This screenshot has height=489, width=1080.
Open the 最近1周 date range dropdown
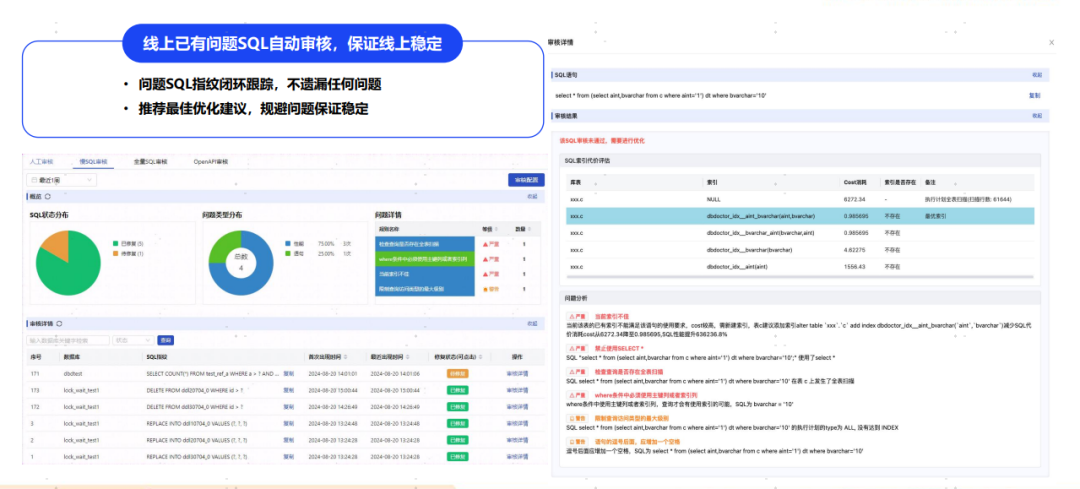pos(61,180)
